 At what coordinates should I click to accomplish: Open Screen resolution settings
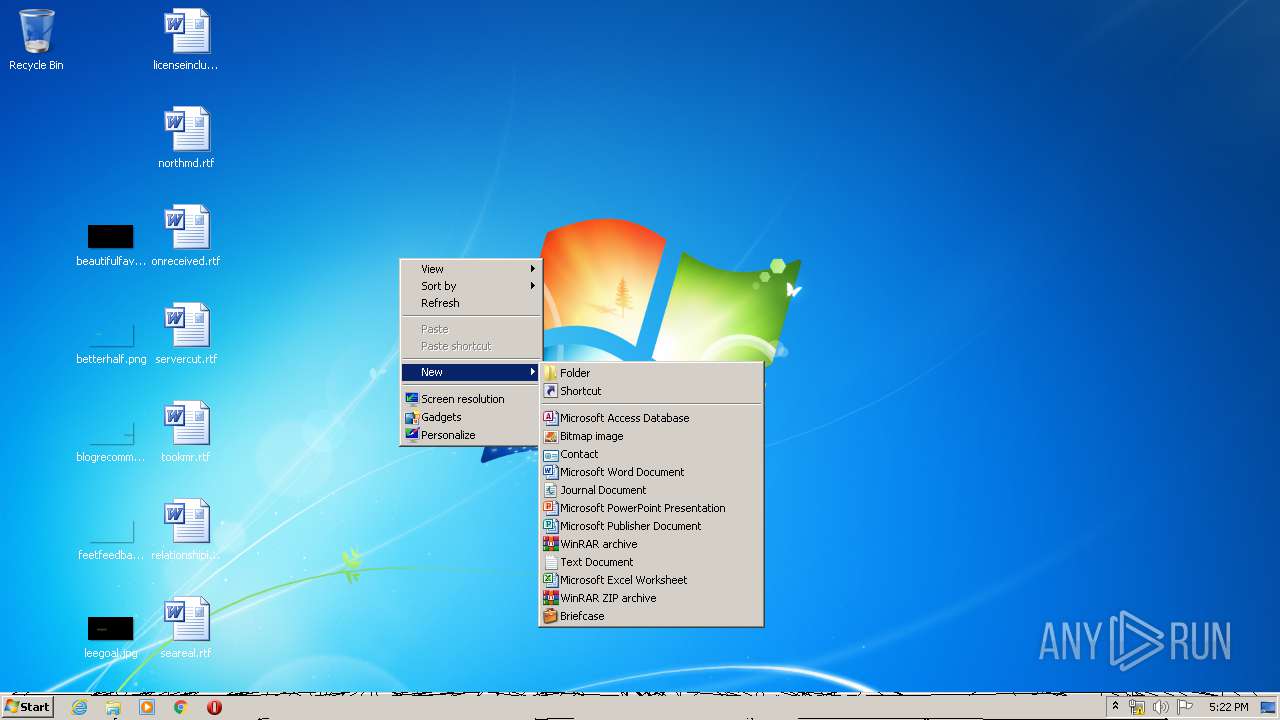(471, 399)
